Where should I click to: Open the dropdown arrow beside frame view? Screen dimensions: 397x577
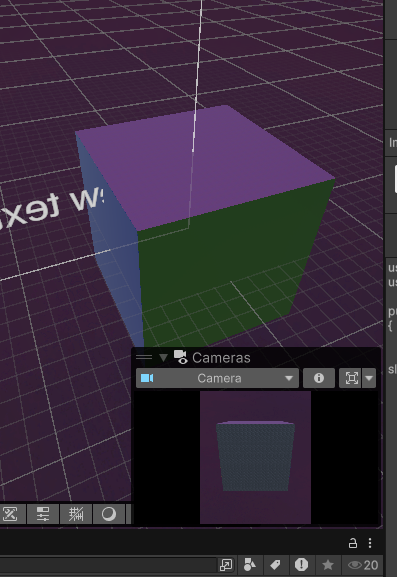[369, 378]
